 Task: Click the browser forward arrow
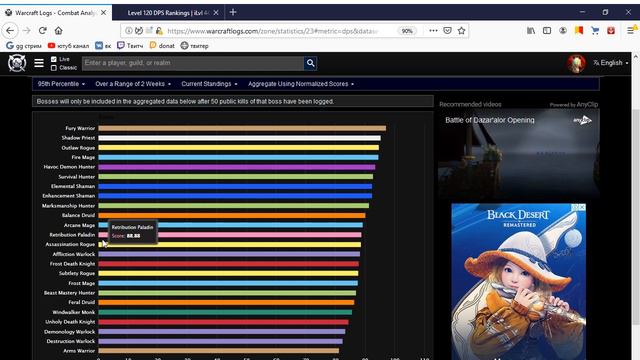pyautogui.click(x=27, y=31)
